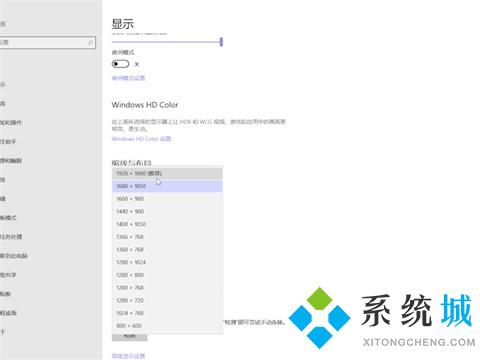Open Power and sleep (和睡眠) sidebar item

point(11,161)
